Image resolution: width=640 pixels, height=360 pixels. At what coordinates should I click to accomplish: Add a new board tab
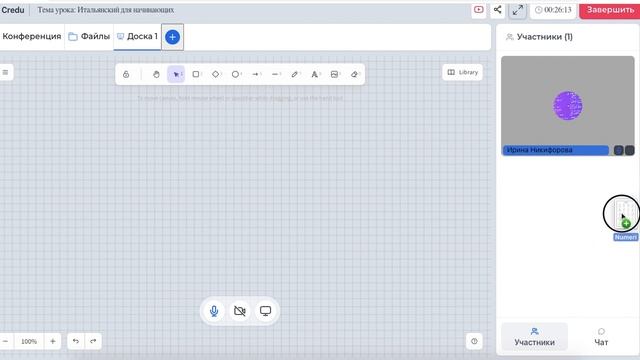[x=172, y=37]
